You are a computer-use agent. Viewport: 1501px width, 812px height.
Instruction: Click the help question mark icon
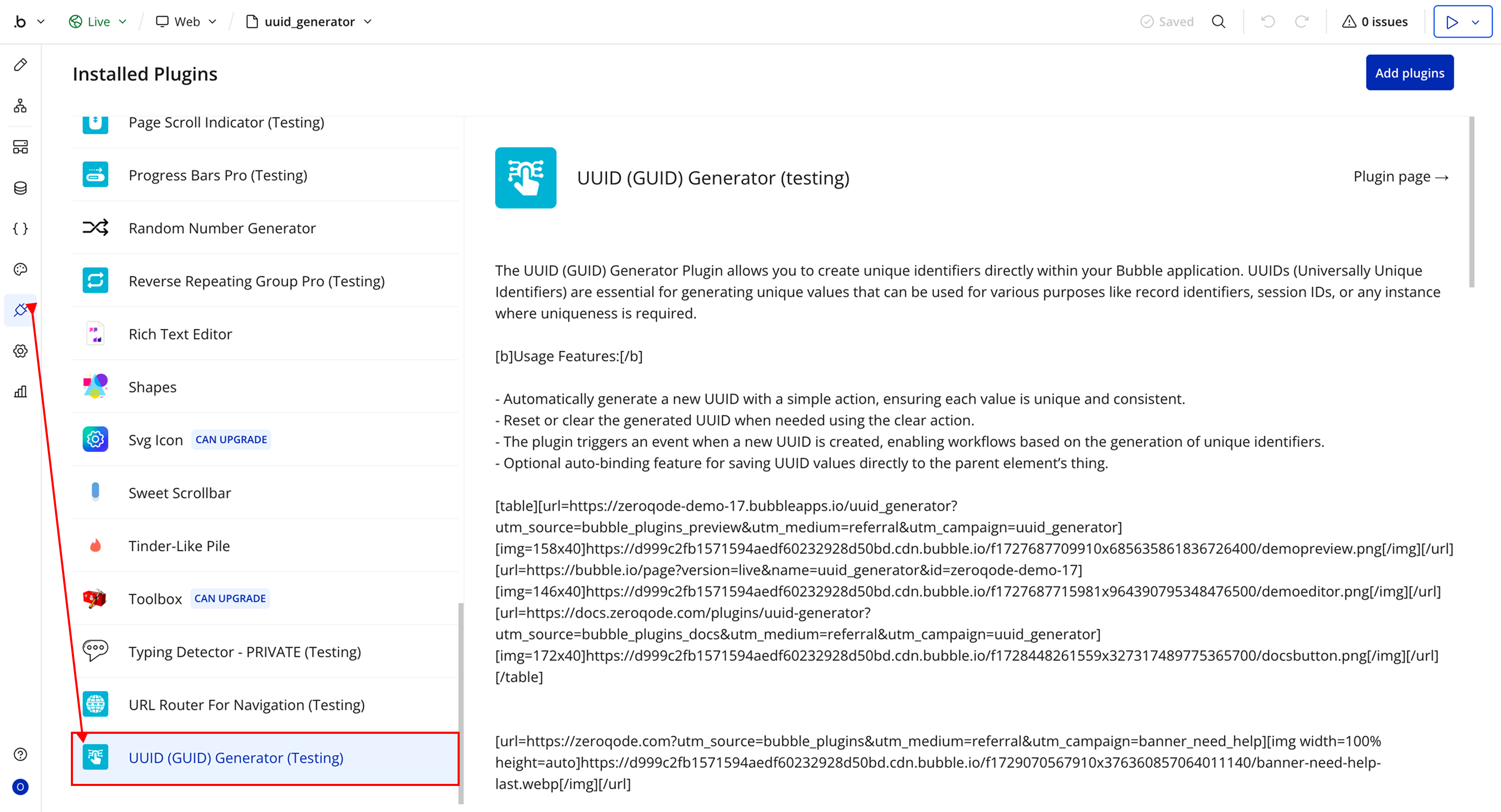20,754
